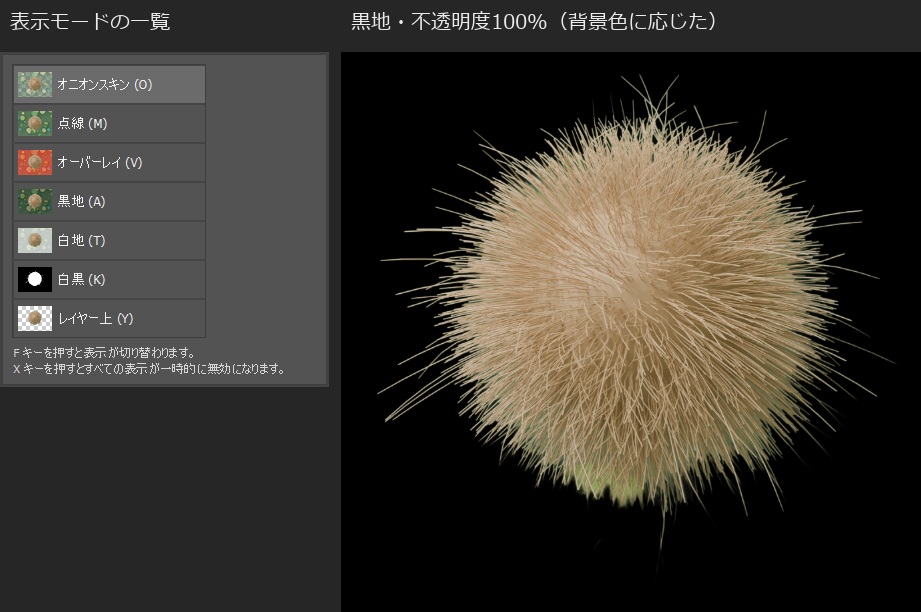Select the オニオンスキン (O) view mode
Screen dimensions: 921x612
pos(109,84)
